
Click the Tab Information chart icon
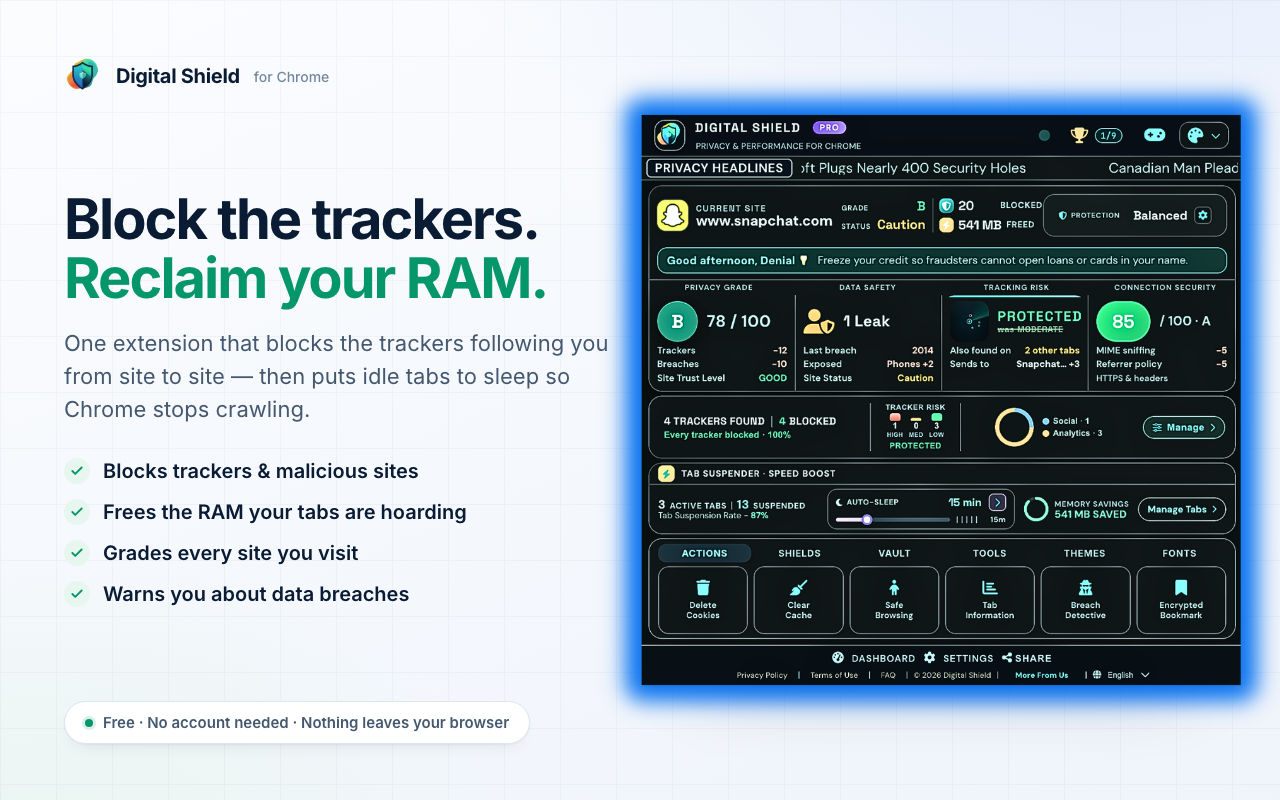[990, 588]
